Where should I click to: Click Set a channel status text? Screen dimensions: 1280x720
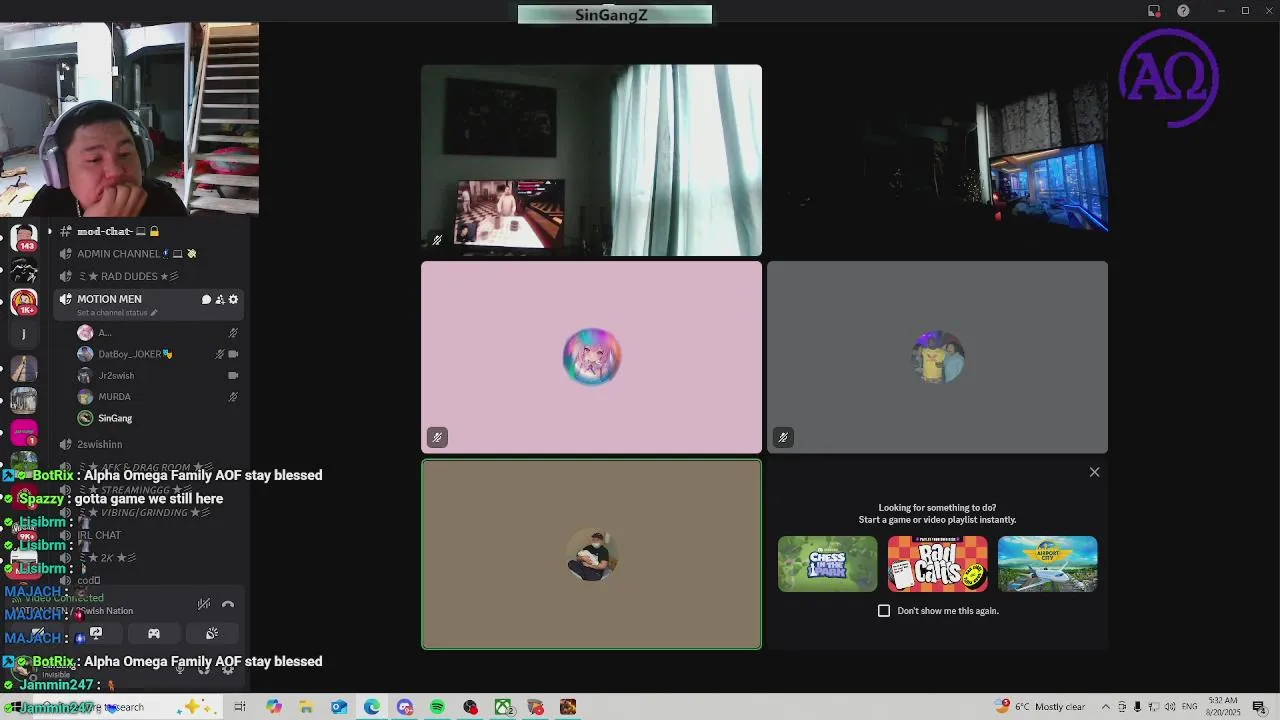(x=112, y=313)
